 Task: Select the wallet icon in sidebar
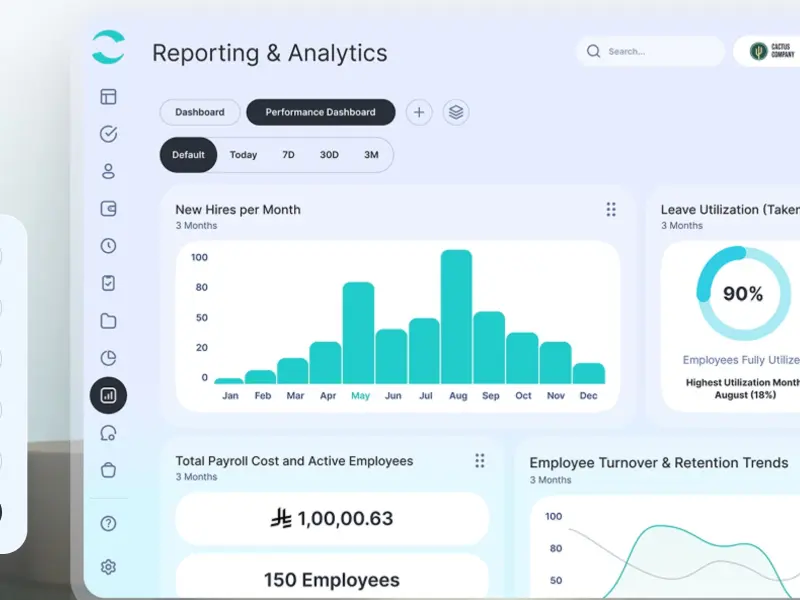[108, 208]
